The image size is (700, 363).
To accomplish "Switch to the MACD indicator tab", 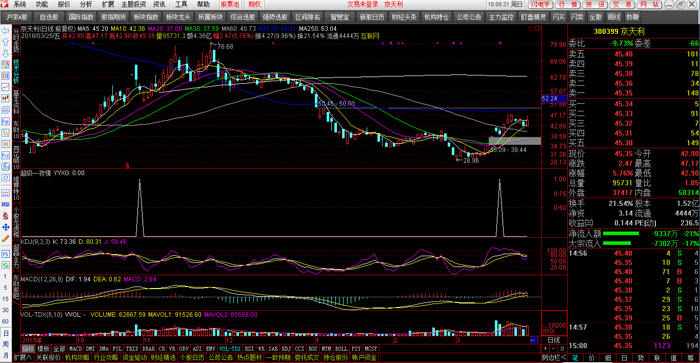I will point(75,349).
